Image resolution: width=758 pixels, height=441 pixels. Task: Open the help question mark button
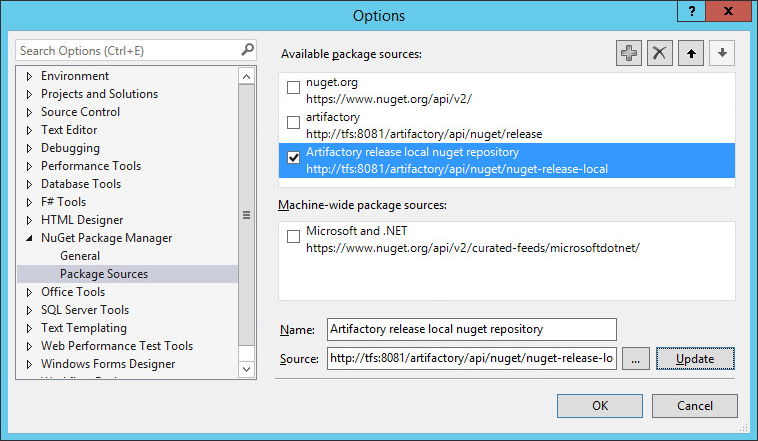[691, 11]
